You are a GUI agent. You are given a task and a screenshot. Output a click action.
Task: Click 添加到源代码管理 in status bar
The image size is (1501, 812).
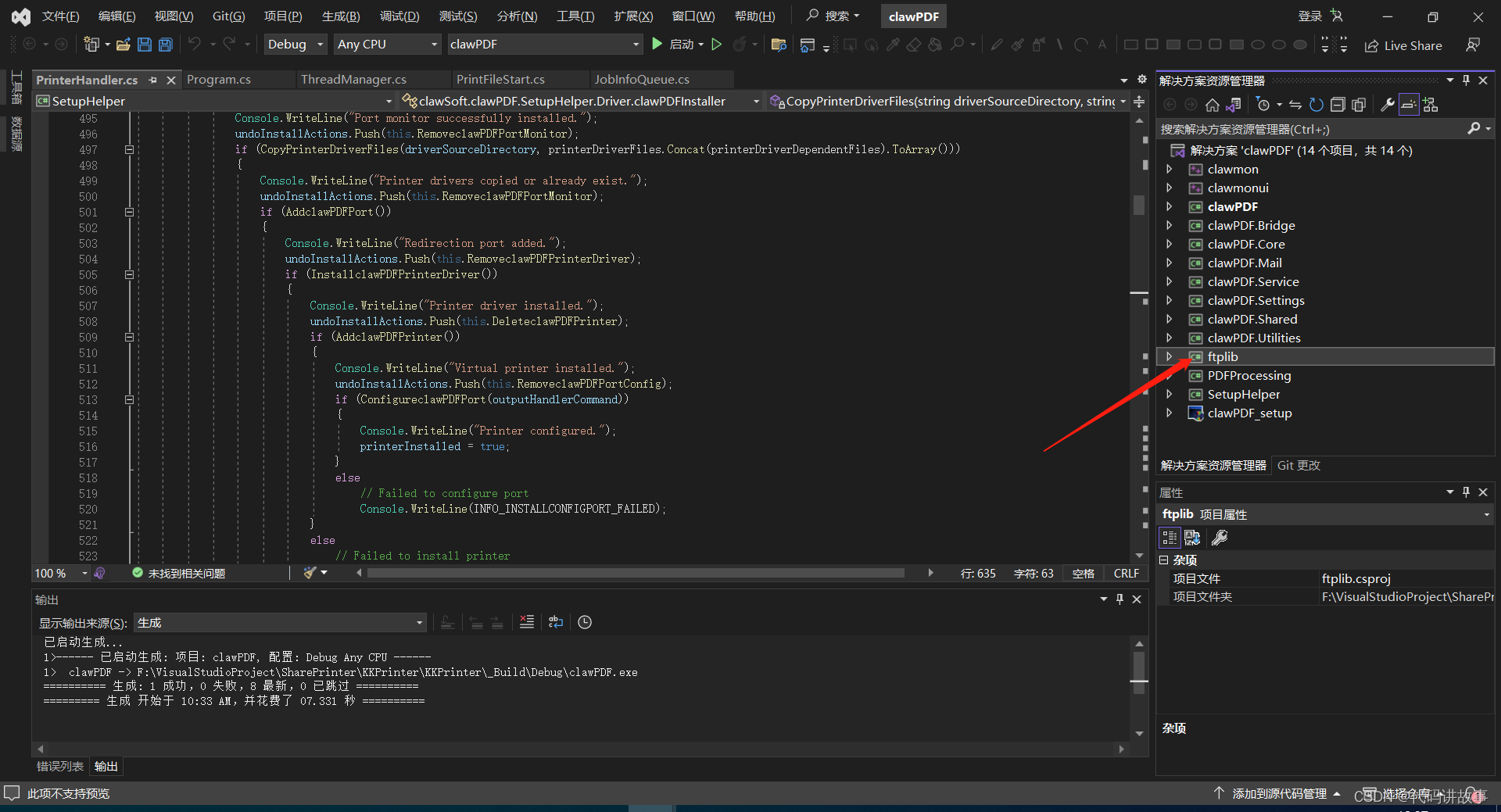(1278, 793)
